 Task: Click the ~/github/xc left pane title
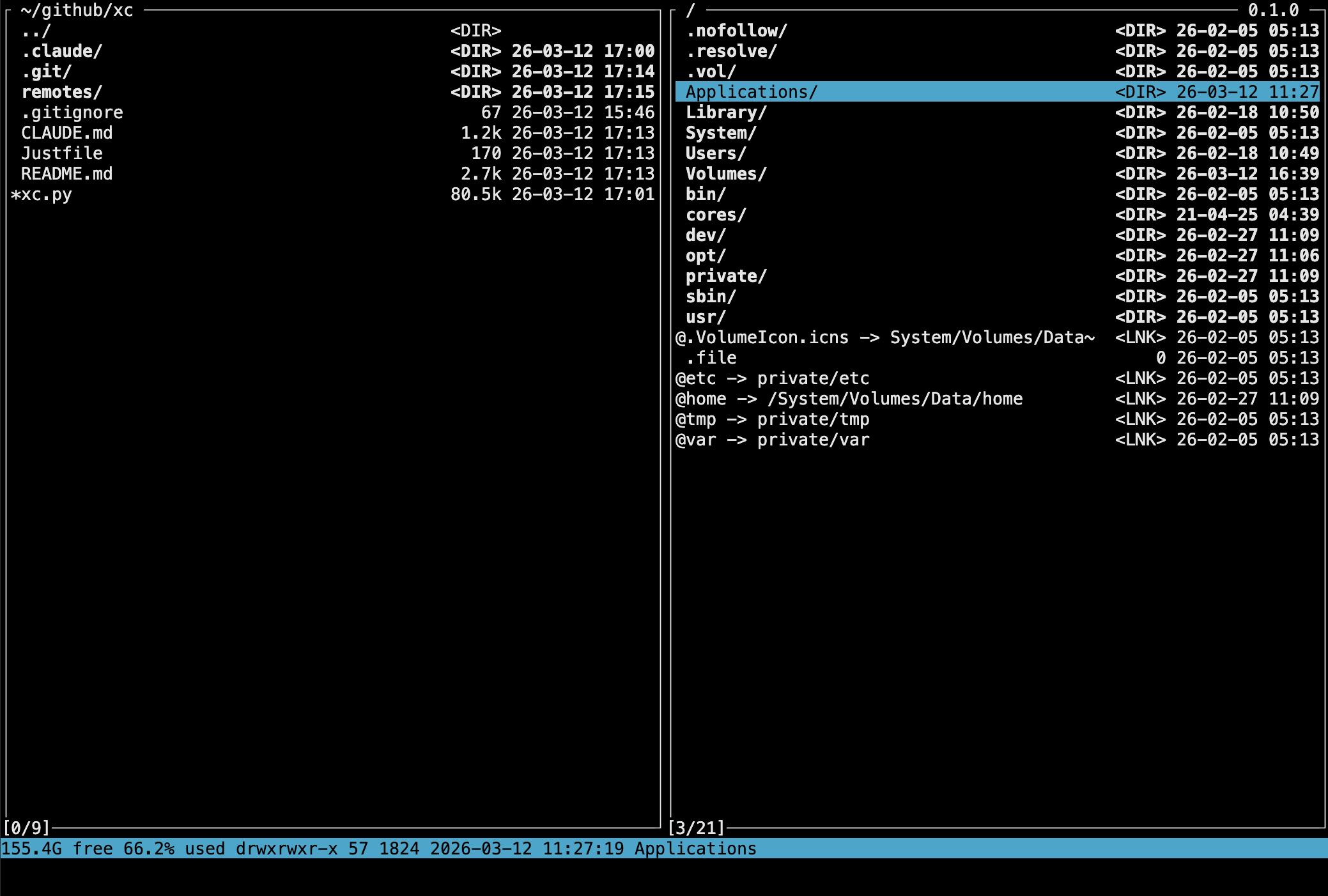tap(77, 10)
